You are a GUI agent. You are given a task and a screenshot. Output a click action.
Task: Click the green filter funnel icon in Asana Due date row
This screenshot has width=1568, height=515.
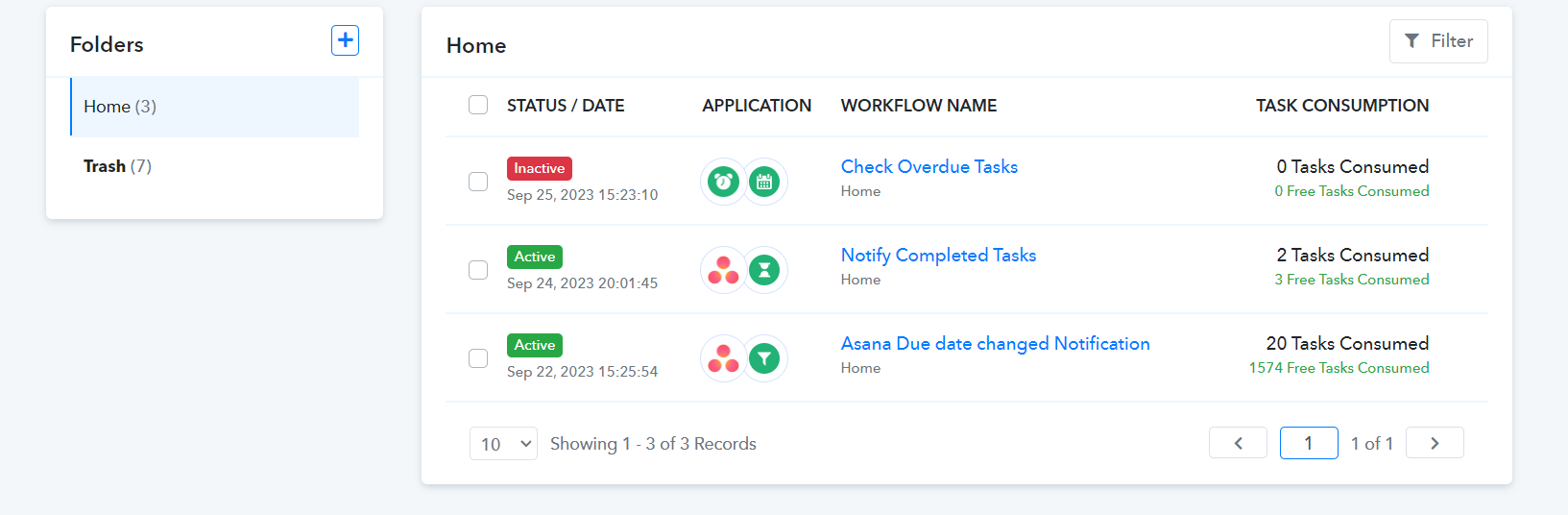tap(764, 358)
